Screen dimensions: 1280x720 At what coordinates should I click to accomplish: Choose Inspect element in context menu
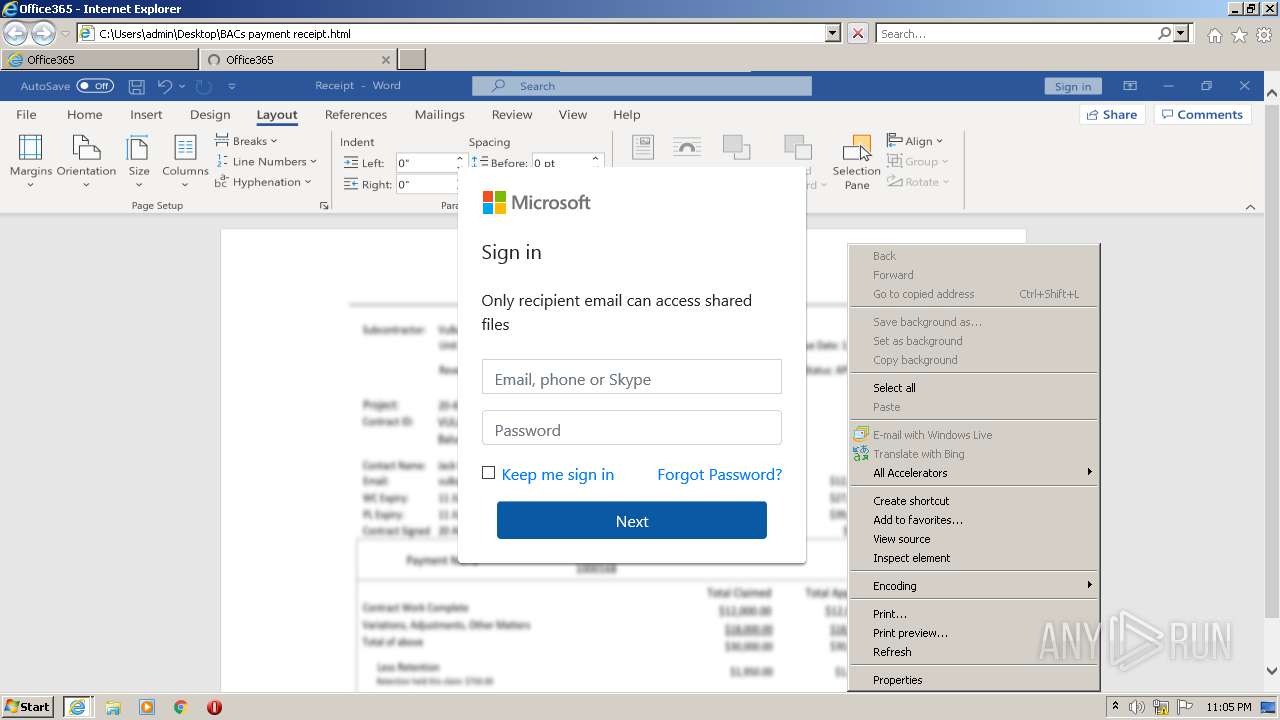[974, 558]
